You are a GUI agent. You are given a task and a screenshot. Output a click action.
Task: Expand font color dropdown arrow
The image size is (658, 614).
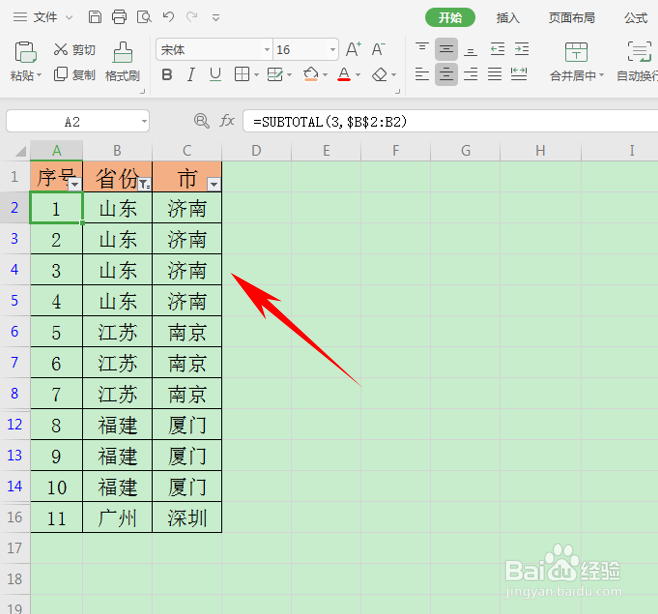pos(358,75)
